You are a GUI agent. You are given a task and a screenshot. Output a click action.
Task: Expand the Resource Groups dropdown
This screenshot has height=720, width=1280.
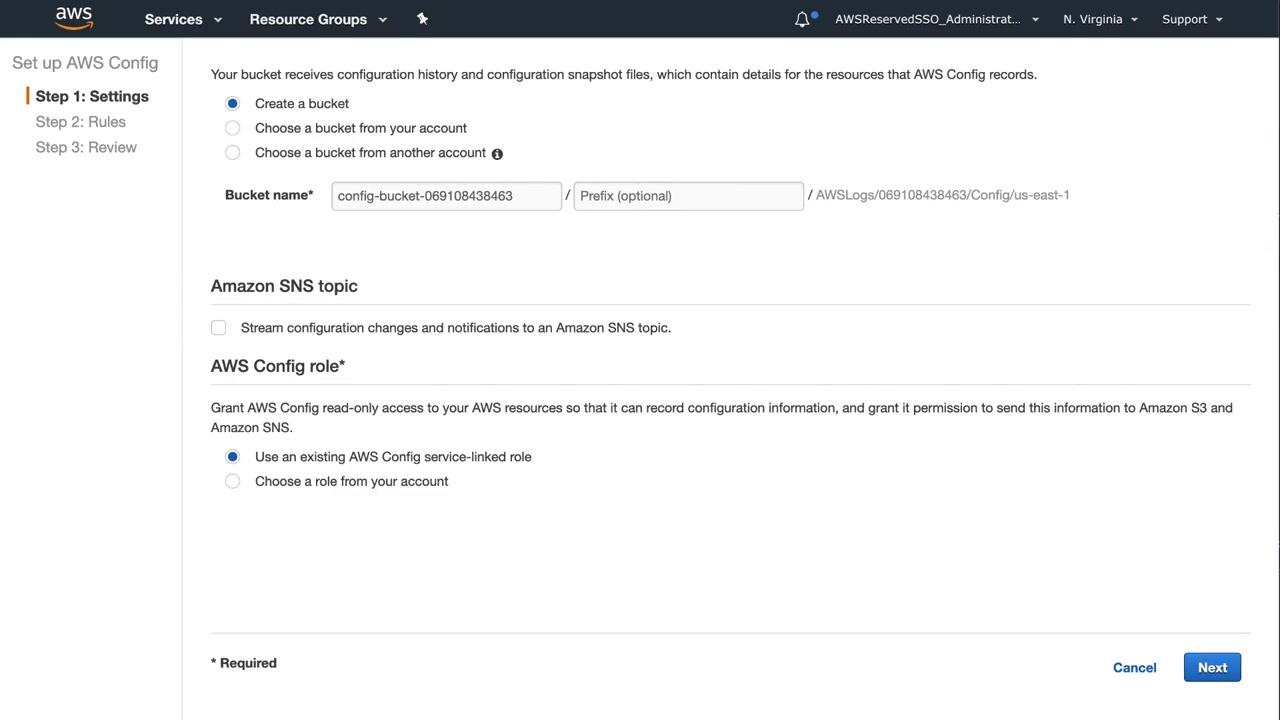coord(317,19)
